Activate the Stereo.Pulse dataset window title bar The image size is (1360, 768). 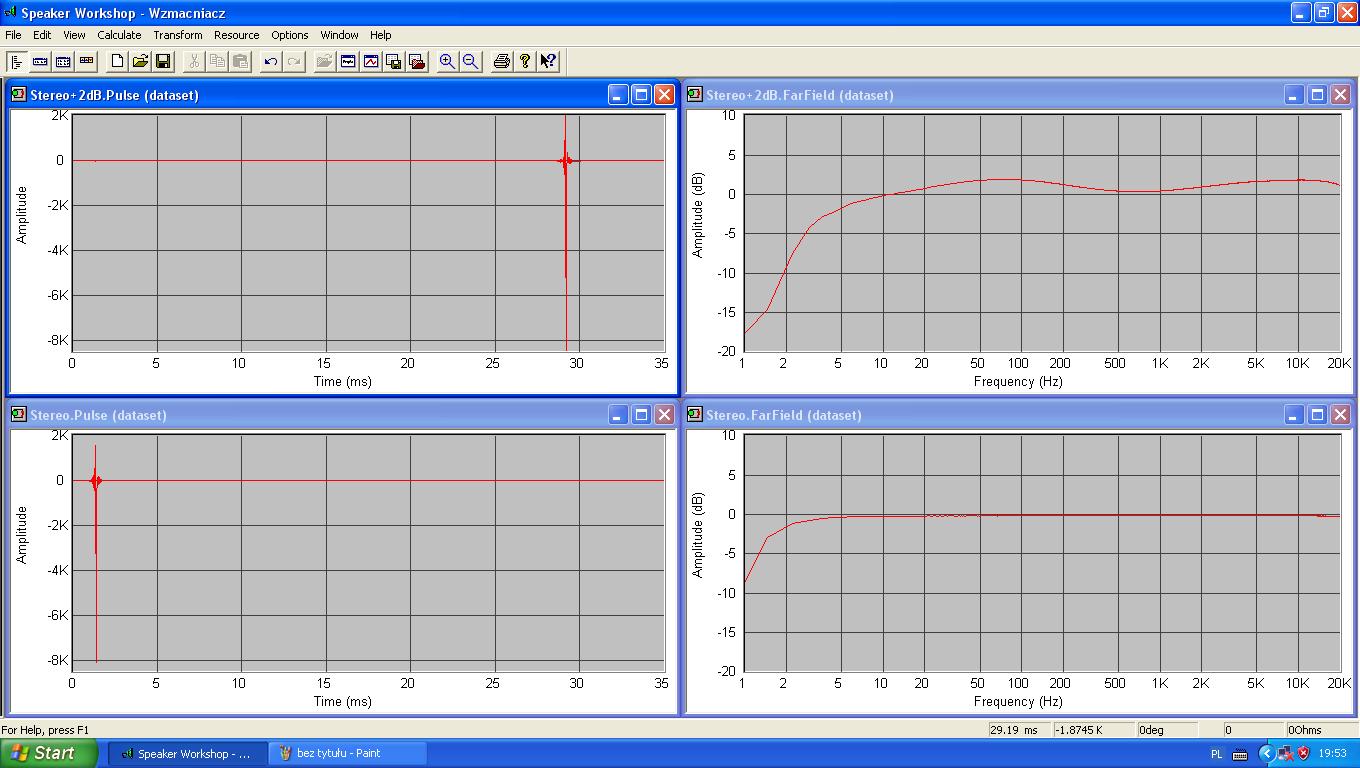click(300, 415)
